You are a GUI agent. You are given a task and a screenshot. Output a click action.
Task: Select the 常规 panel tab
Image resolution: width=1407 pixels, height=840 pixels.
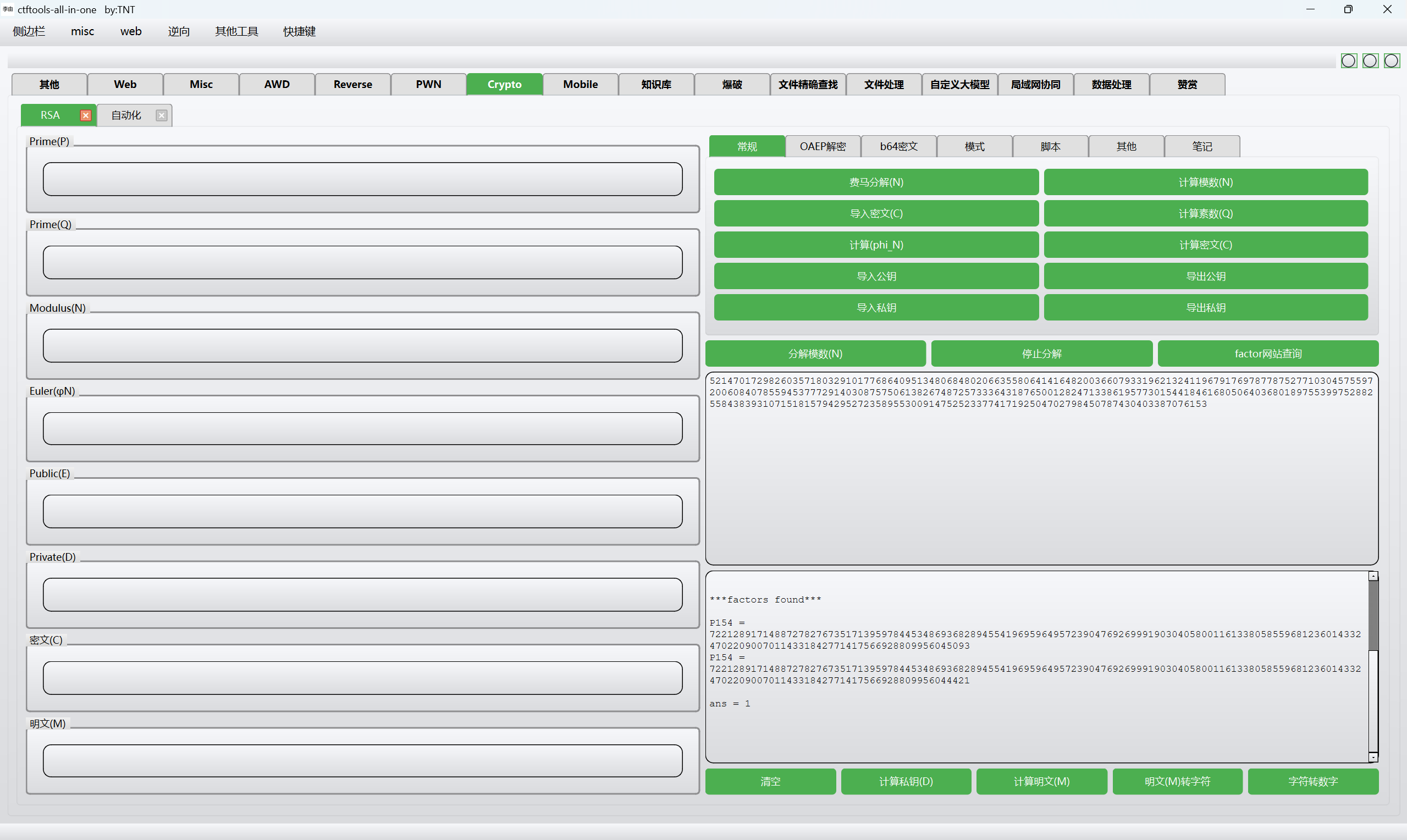(747, 147)
